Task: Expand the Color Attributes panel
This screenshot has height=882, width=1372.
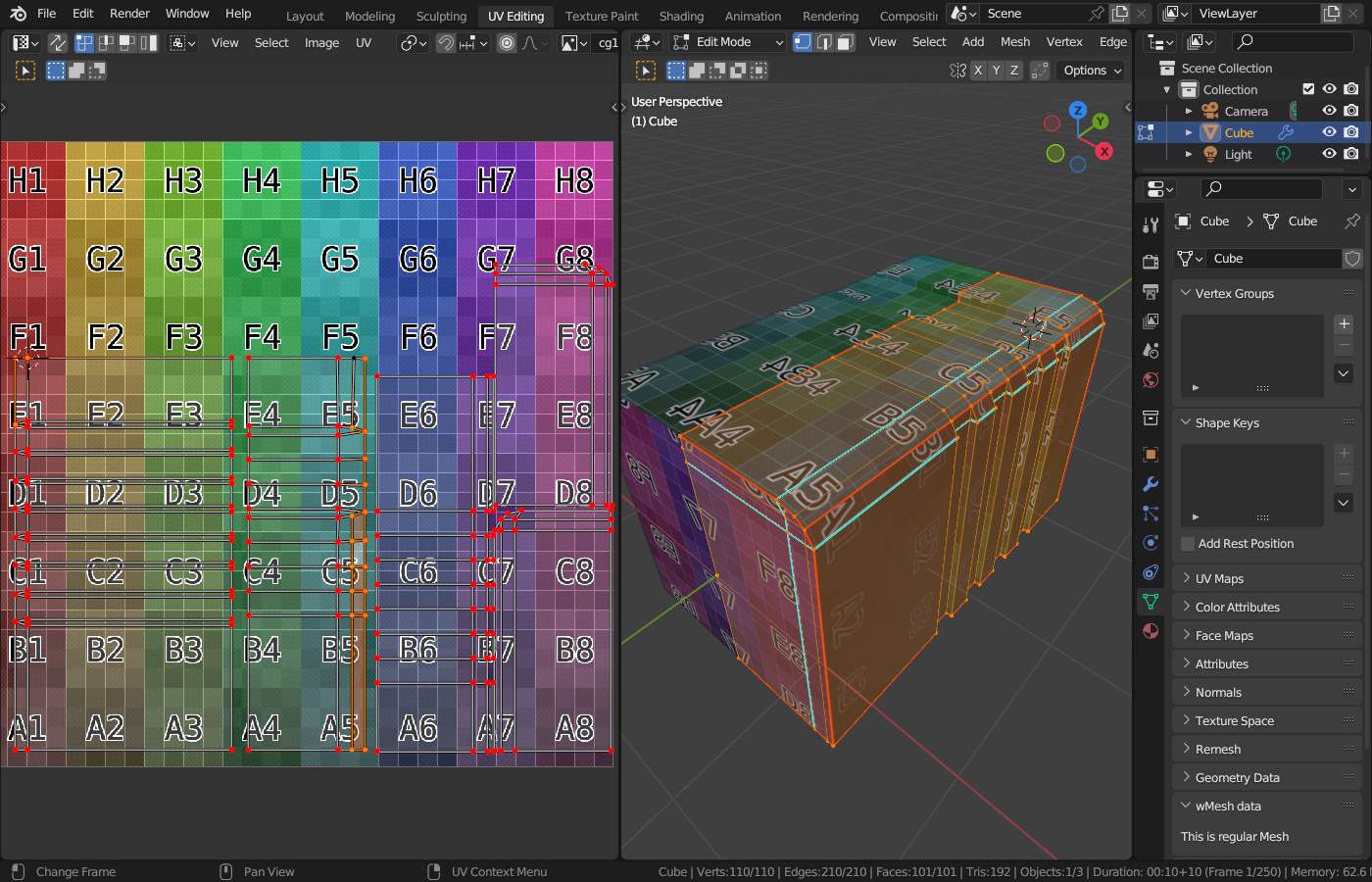Action: [x=1266, y=608]
